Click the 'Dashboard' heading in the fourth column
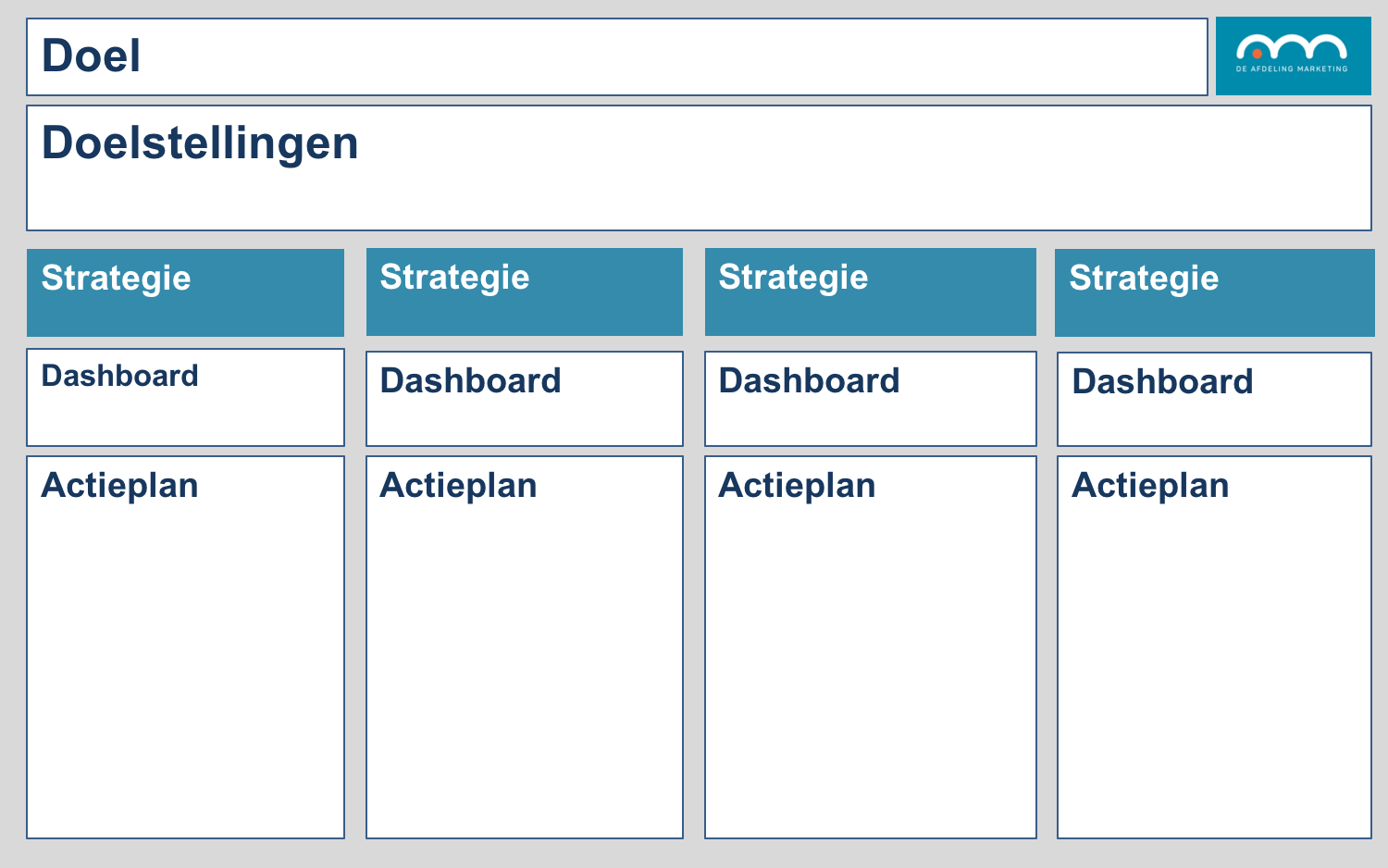 1162,381
